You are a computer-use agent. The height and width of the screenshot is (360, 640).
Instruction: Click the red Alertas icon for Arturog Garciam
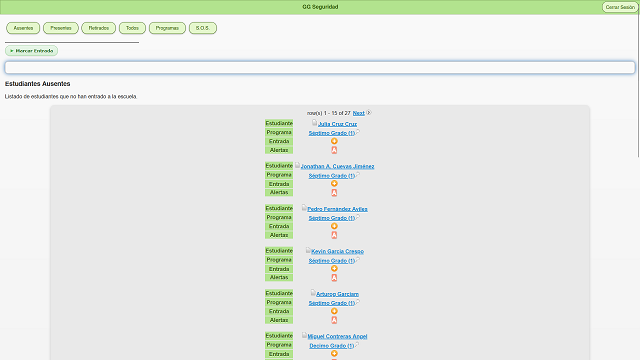point(334,320)
